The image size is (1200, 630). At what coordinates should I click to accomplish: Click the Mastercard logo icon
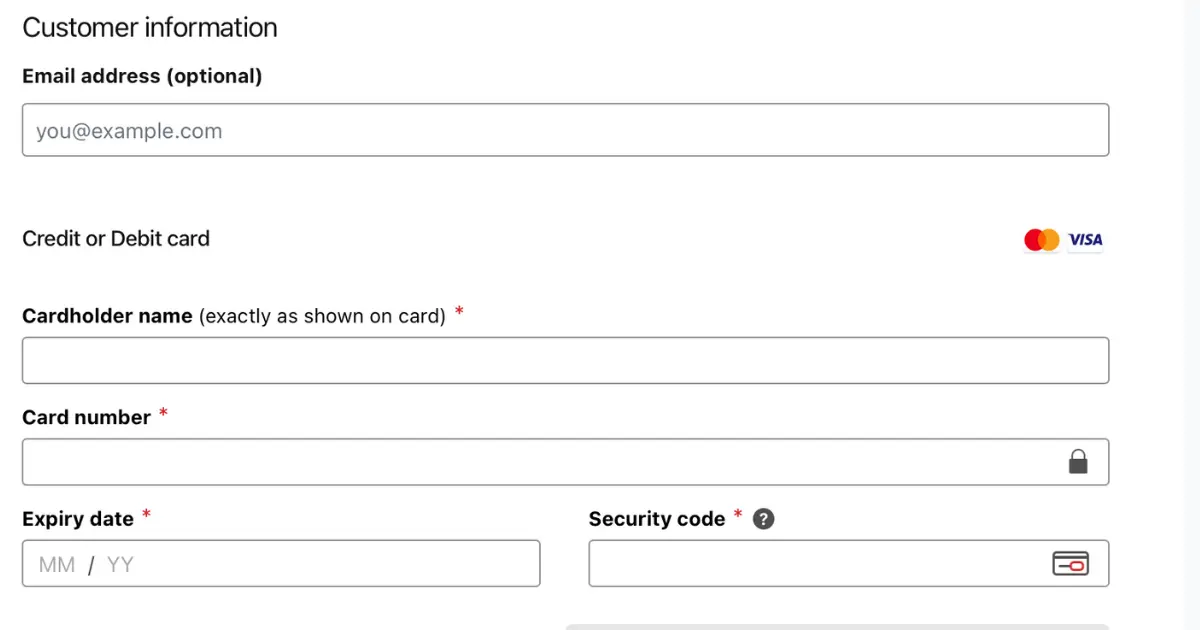coord(1041,240)
